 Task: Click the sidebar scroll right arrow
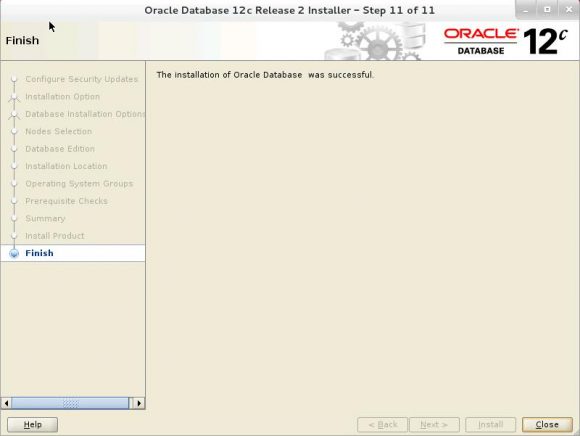pyautogui.click(x=139, y=403)
